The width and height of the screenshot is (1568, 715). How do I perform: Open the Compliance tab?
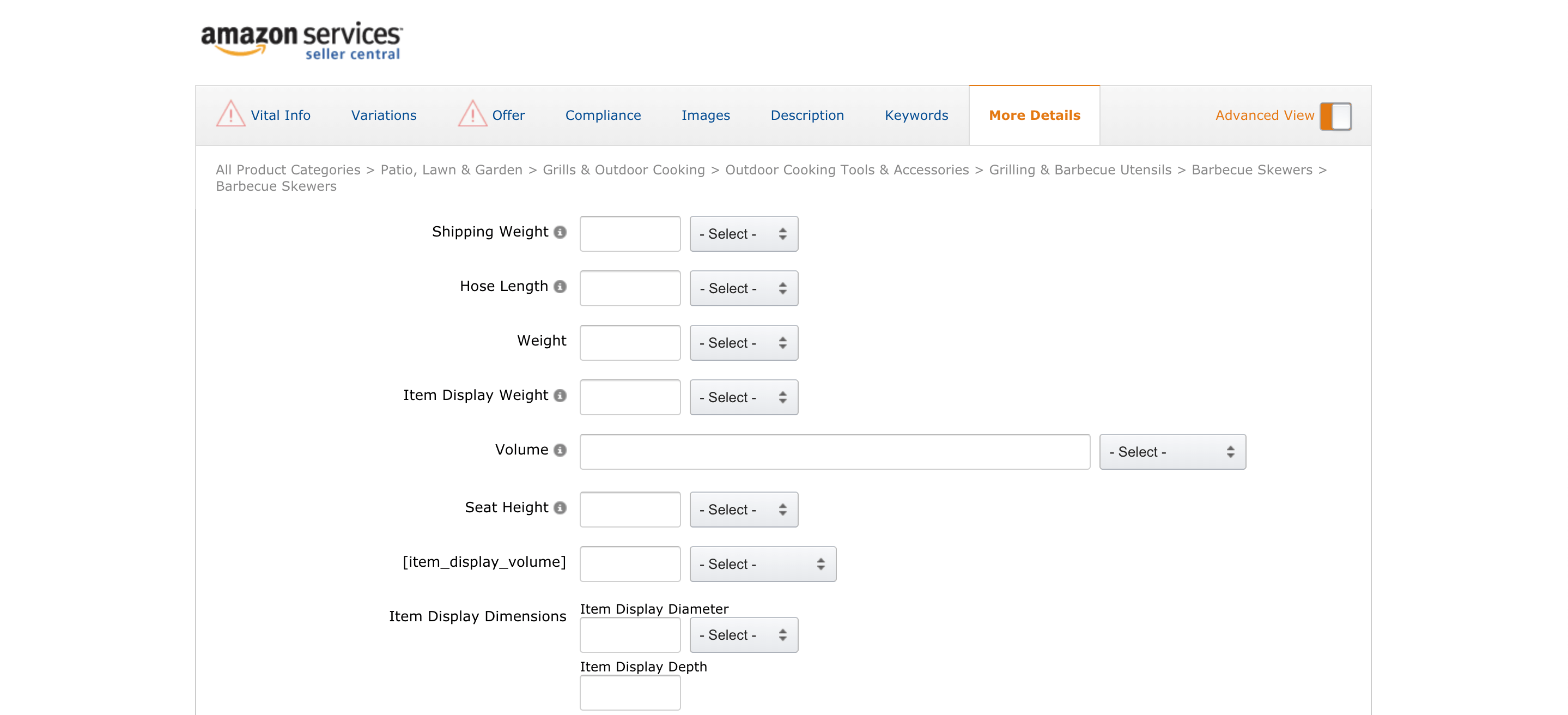tap(603, 115)
